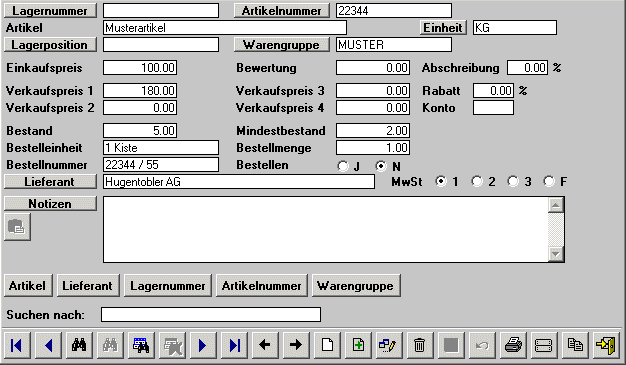Click the black right arrow icon

point(296,345)
